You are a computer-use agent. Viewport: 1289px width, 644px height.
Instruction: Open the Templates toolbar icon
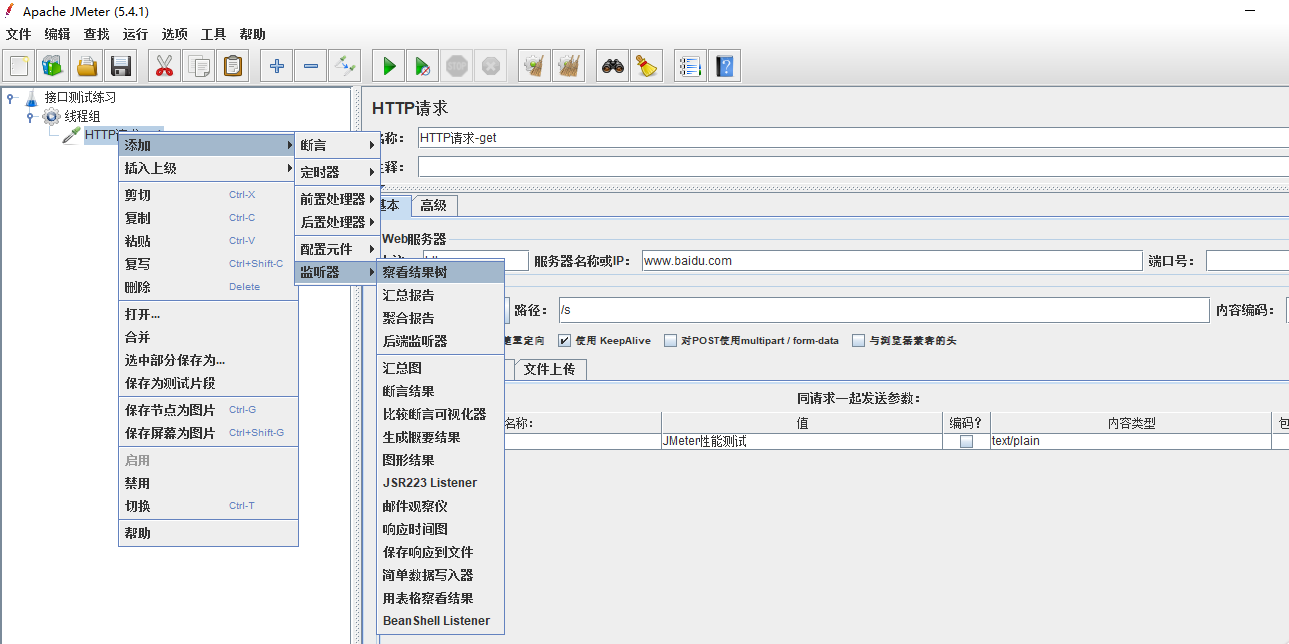[x=52, y=66]
